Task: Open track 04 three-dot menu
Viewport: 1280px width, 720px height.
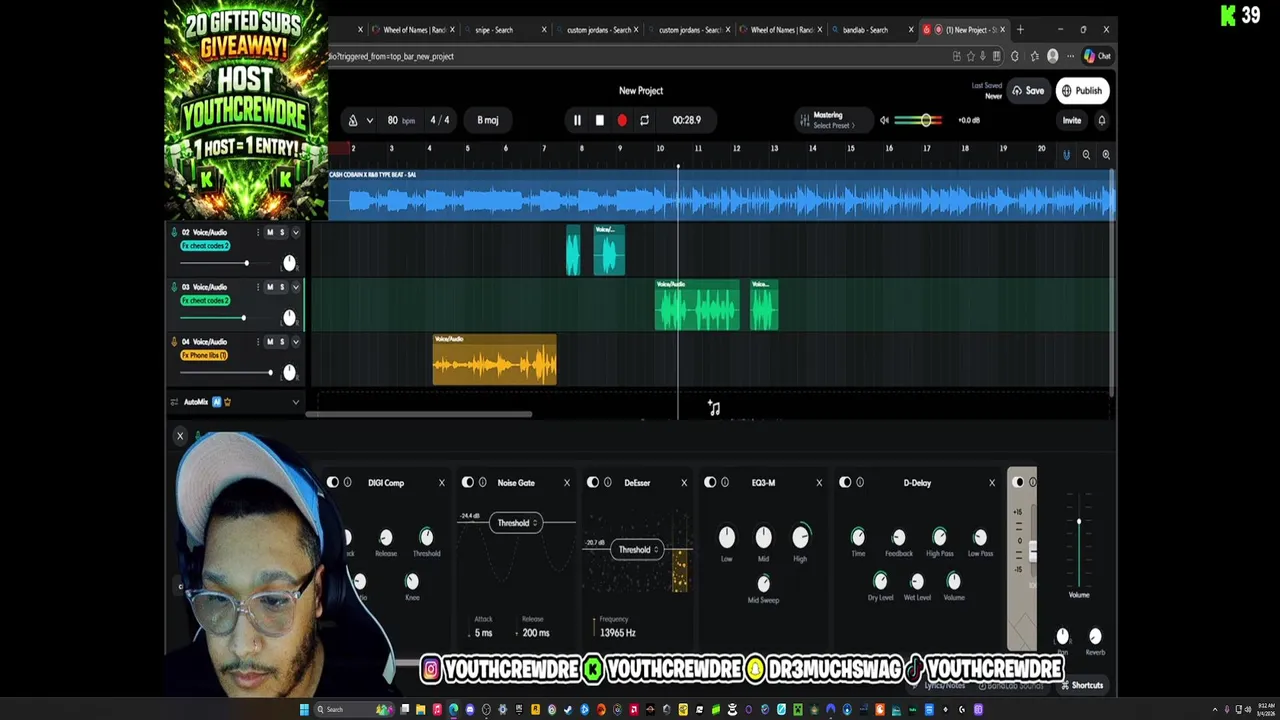Action: tap(258, 342)
